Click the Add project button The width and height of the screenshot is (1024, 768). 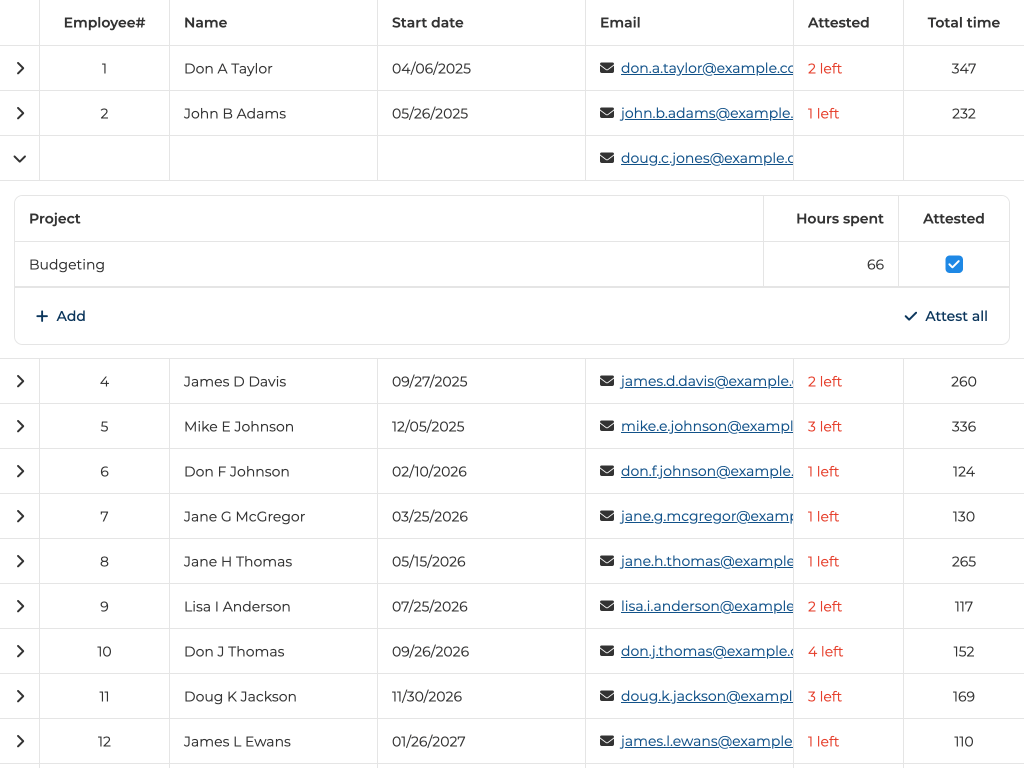(61, 316)
